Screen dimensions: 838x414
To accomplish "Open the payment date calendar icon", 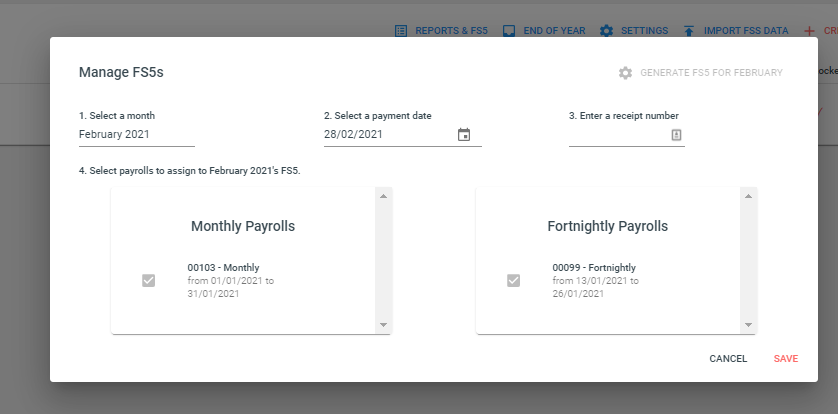I will [x=464, y=135].
